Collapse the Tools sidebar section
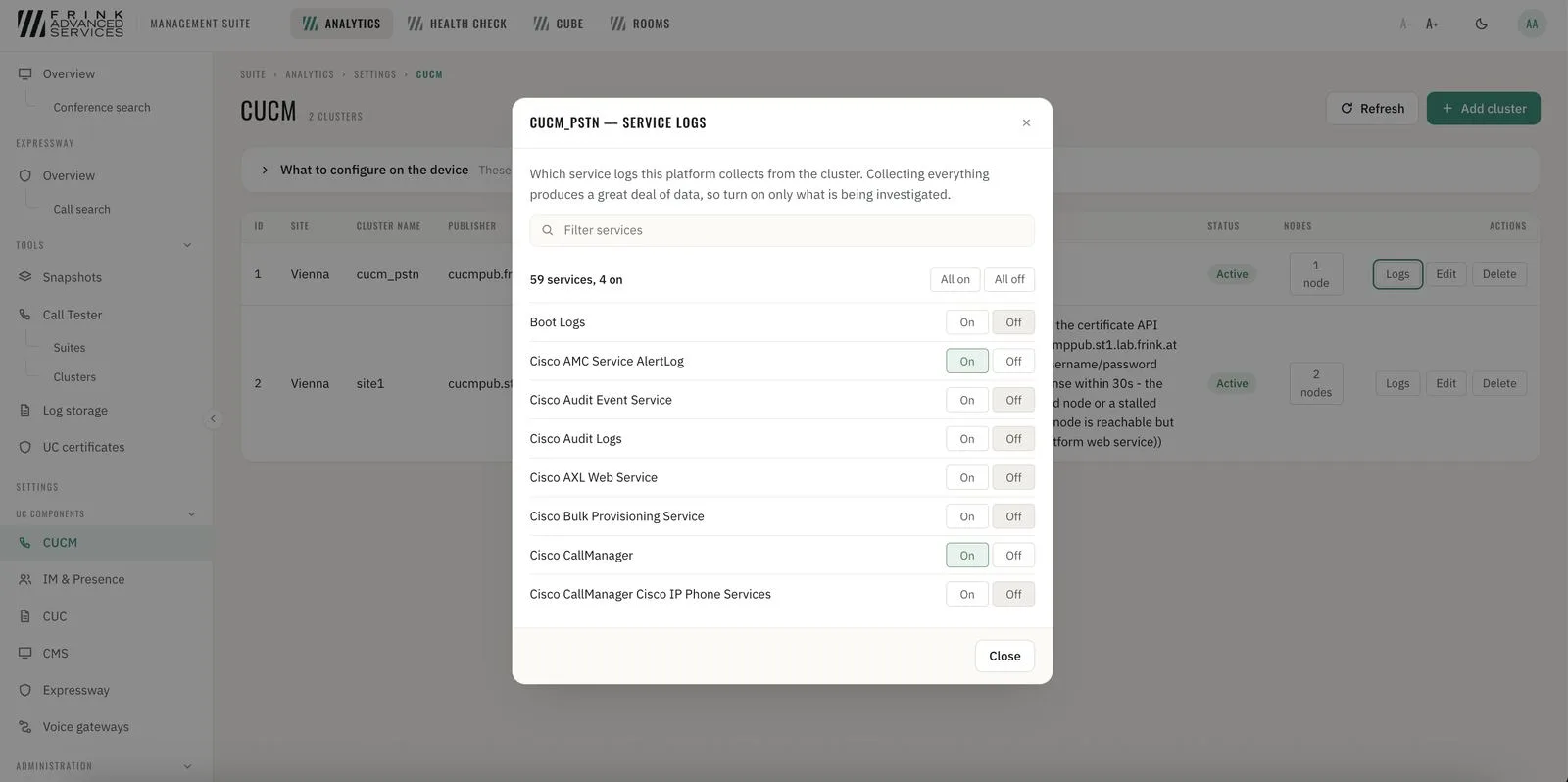 pos(187,245)
